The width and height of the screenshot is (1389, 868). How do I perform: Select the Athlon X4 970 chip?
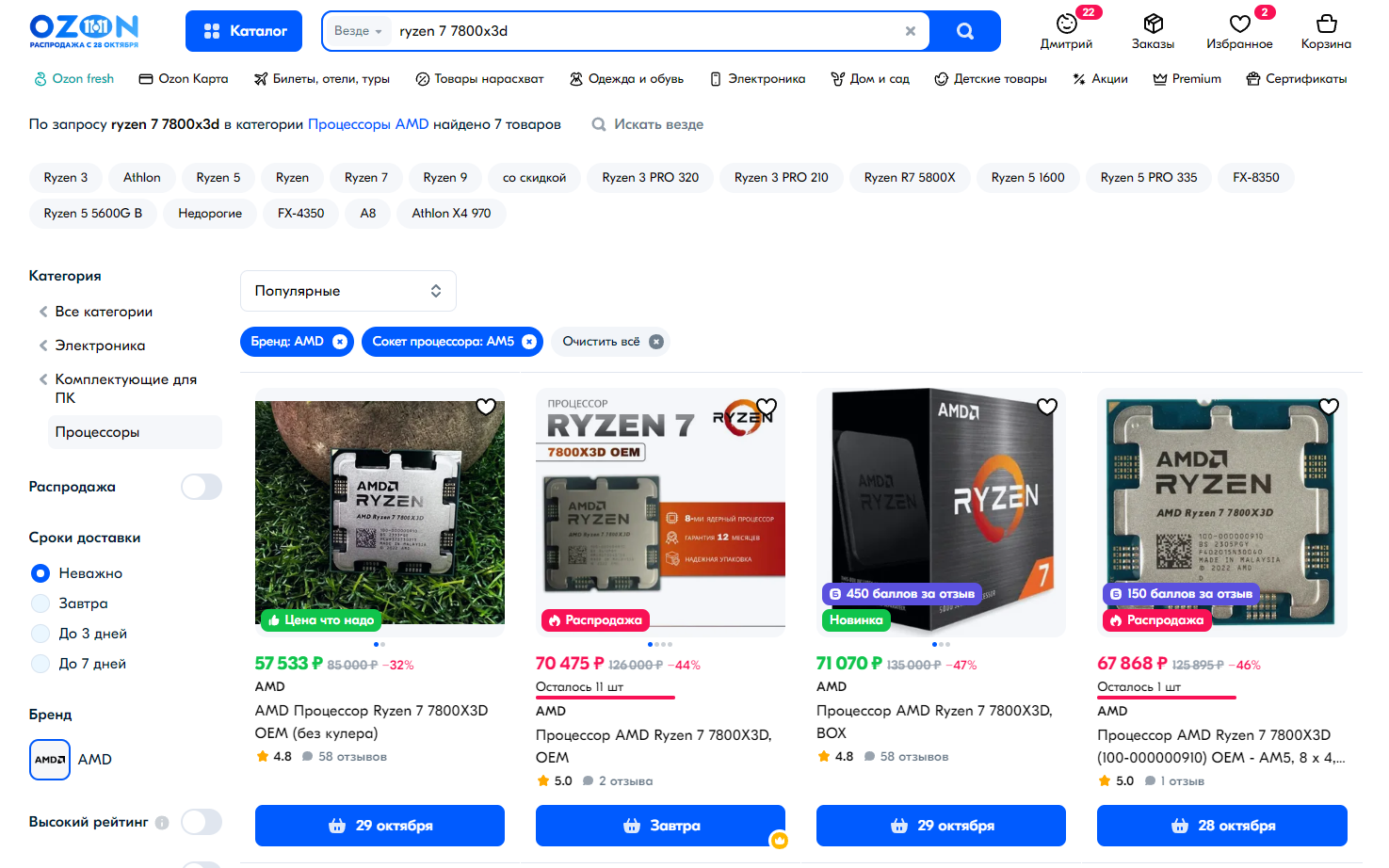pos(451,213)
